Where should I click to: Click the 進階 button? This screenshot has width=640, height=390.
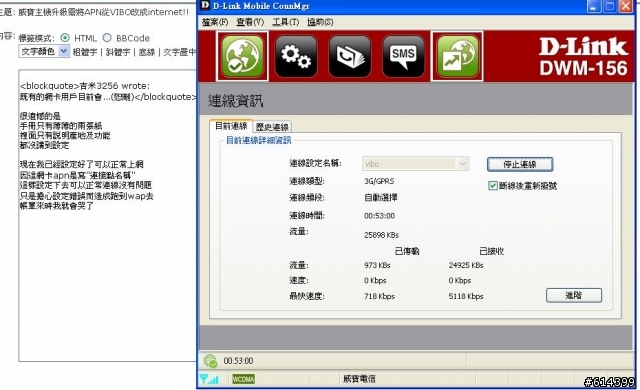[574, 295]
